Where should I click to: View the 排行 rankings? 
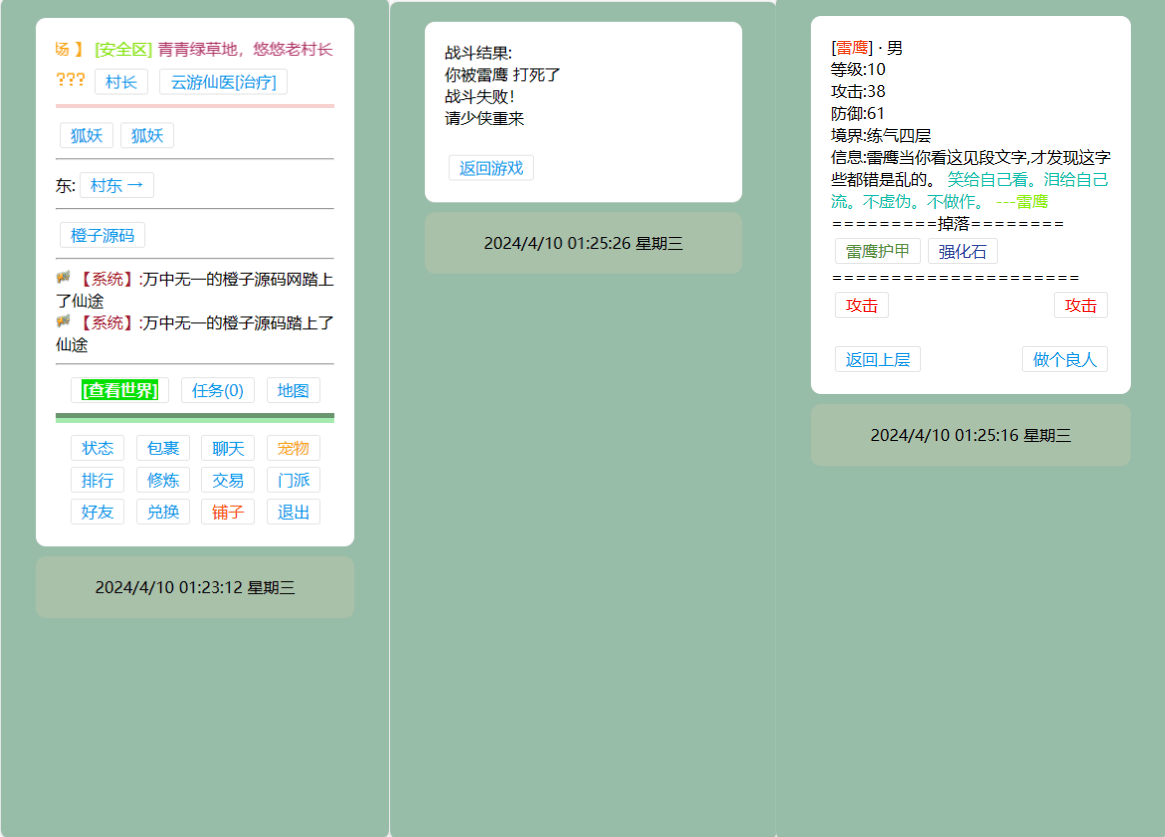coord(98,480)
